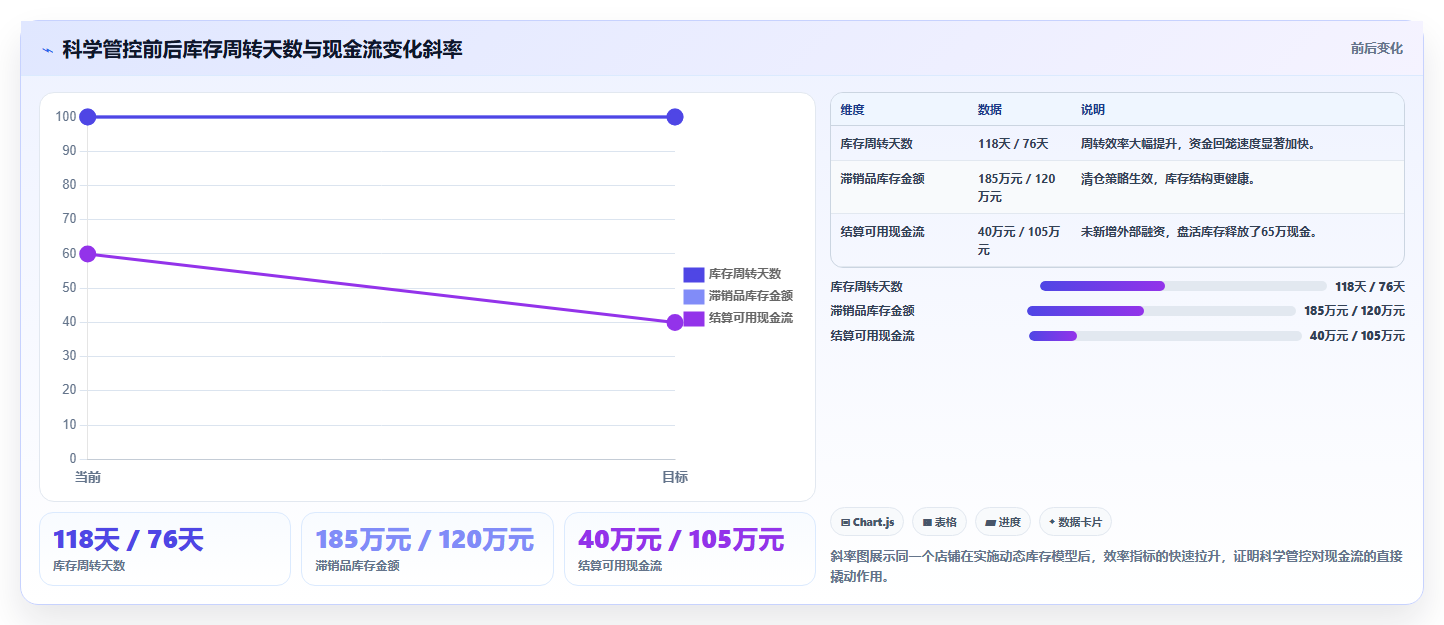Toggle the 结算可用现金流 legend entry in the chart

[738, 318]
